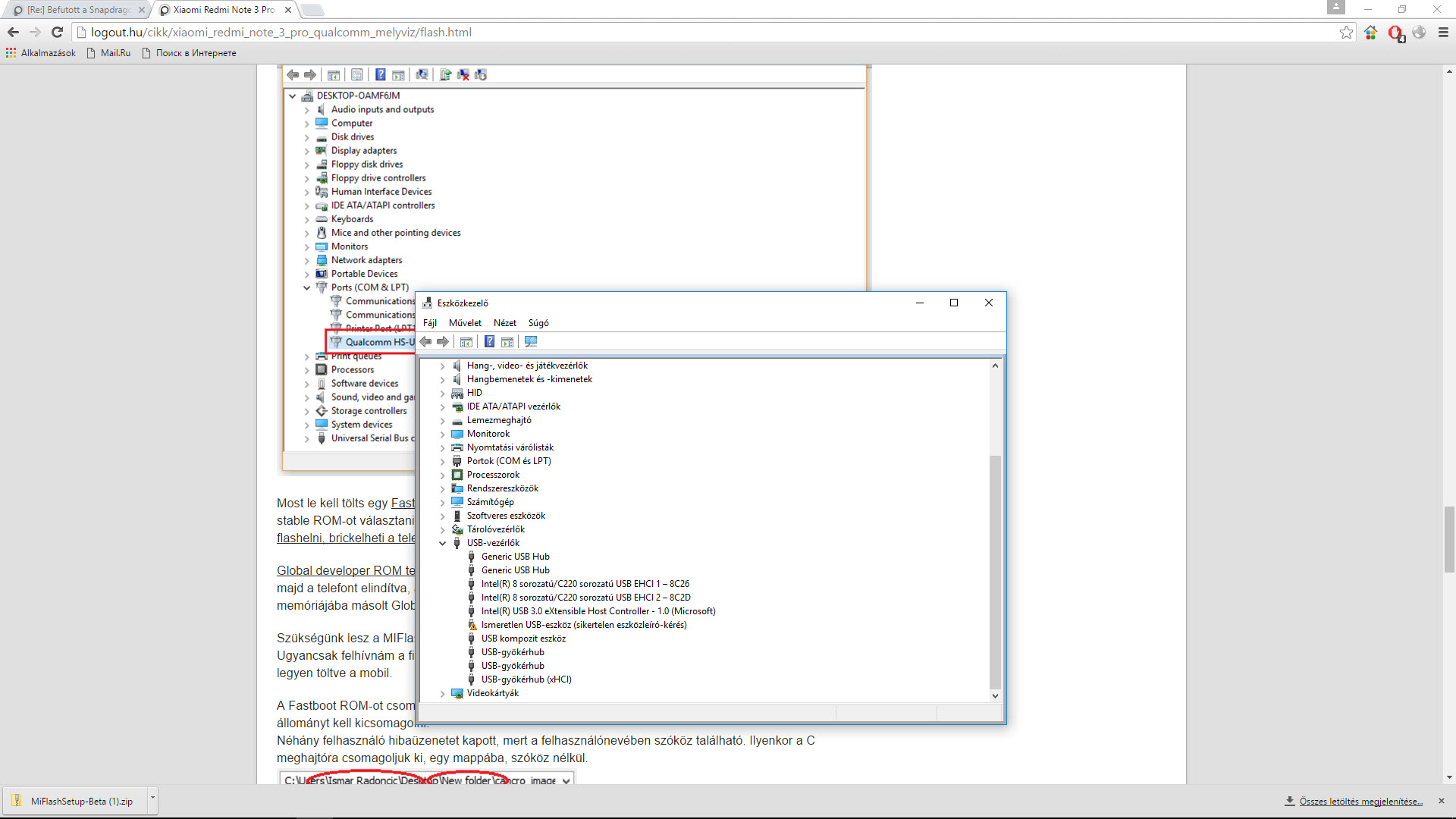Expand Portok (COM és LPT)
Viewport: 1456px width, 819px height.
tap(443, 462)
